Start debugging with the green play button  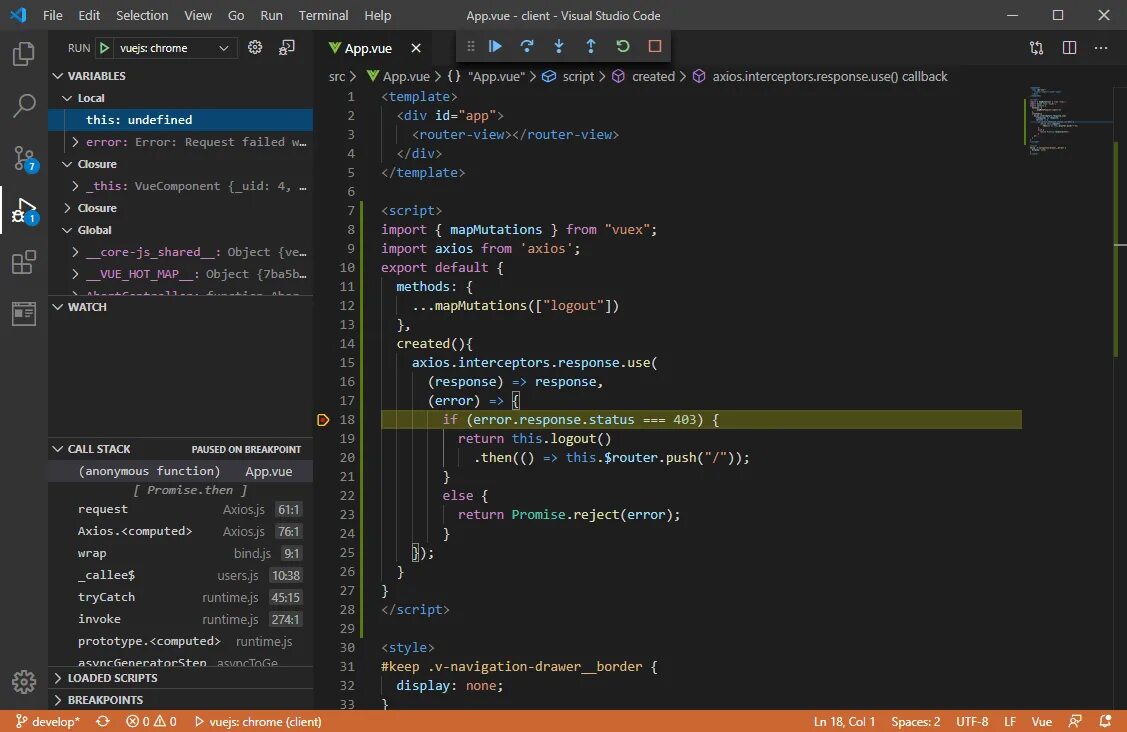coord(104,48)
